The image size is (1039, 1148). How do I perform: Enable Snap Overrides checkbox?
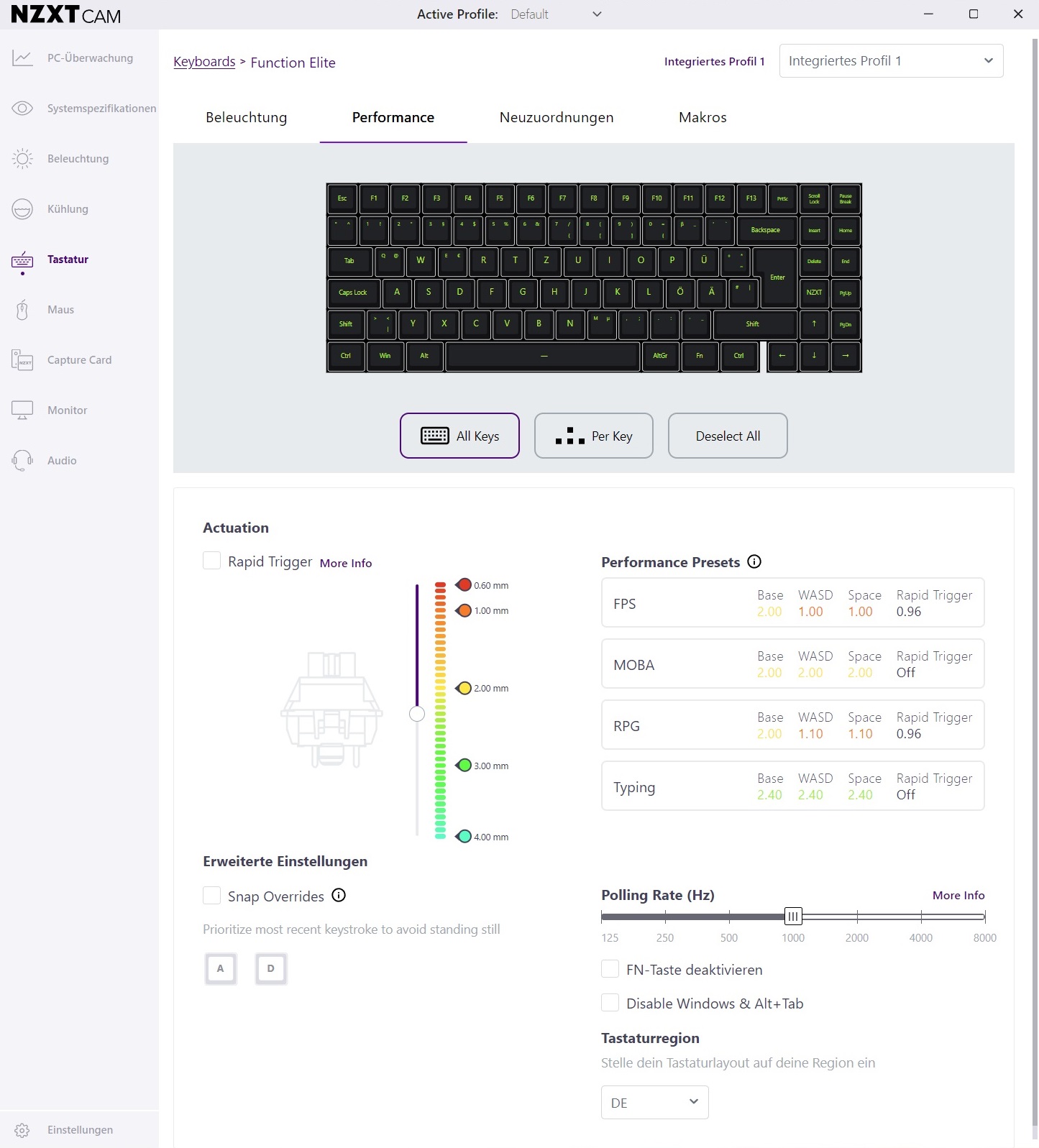coord(211,896)
